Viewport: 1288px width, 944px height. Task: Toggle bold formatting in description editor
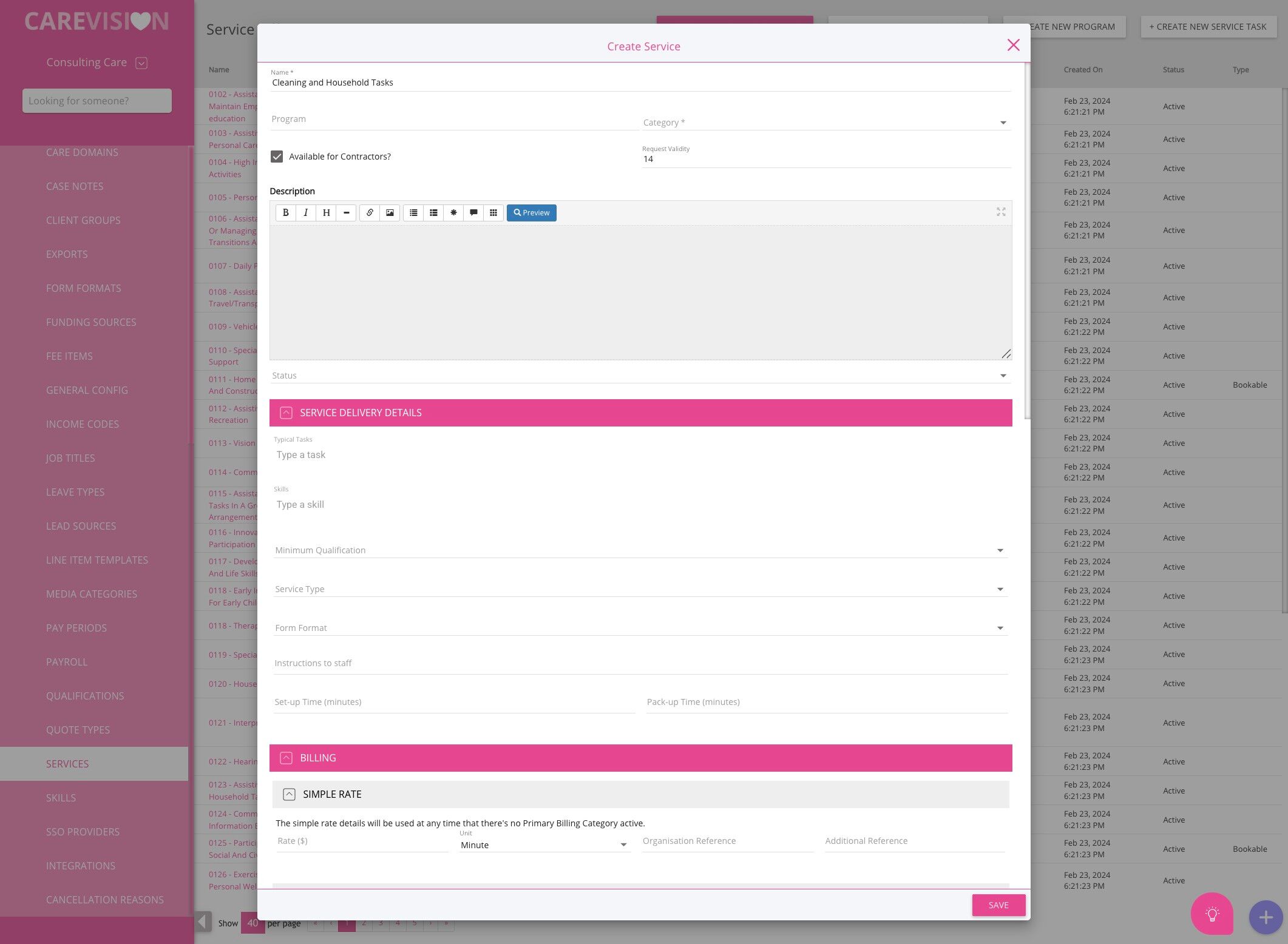(285, 213)
